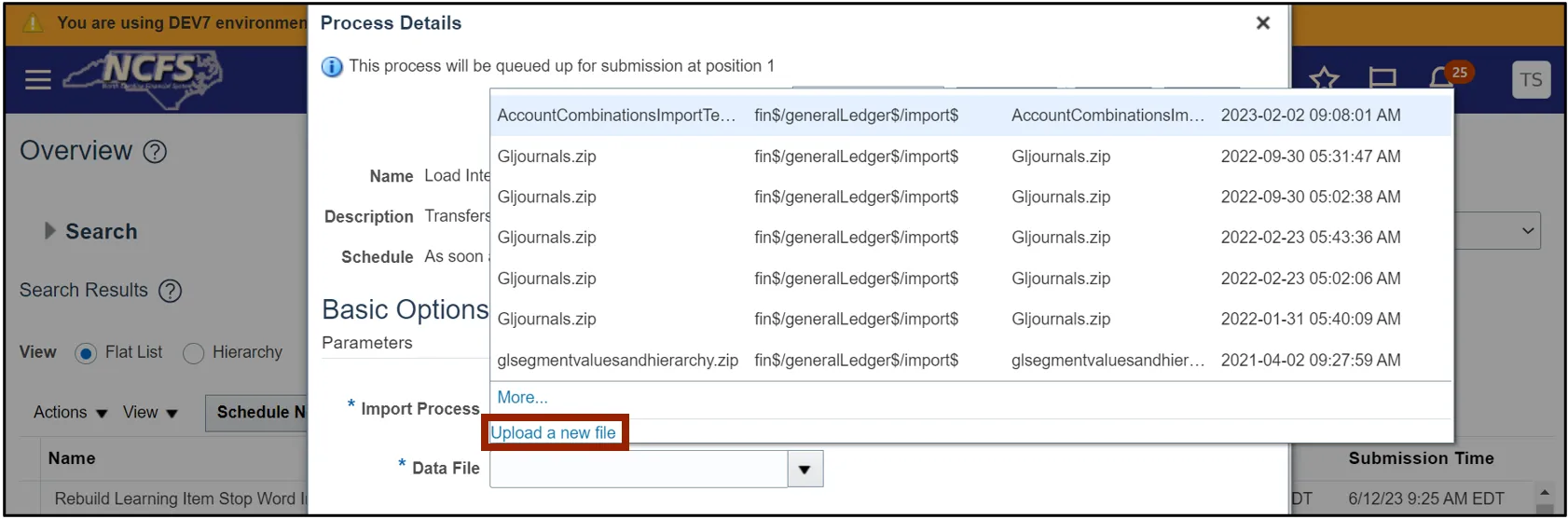Image resolution: width=1568 pixels, height=519 pixels.
Task: Open the Data File dropdown arrow
Action: tap(805, 470)
